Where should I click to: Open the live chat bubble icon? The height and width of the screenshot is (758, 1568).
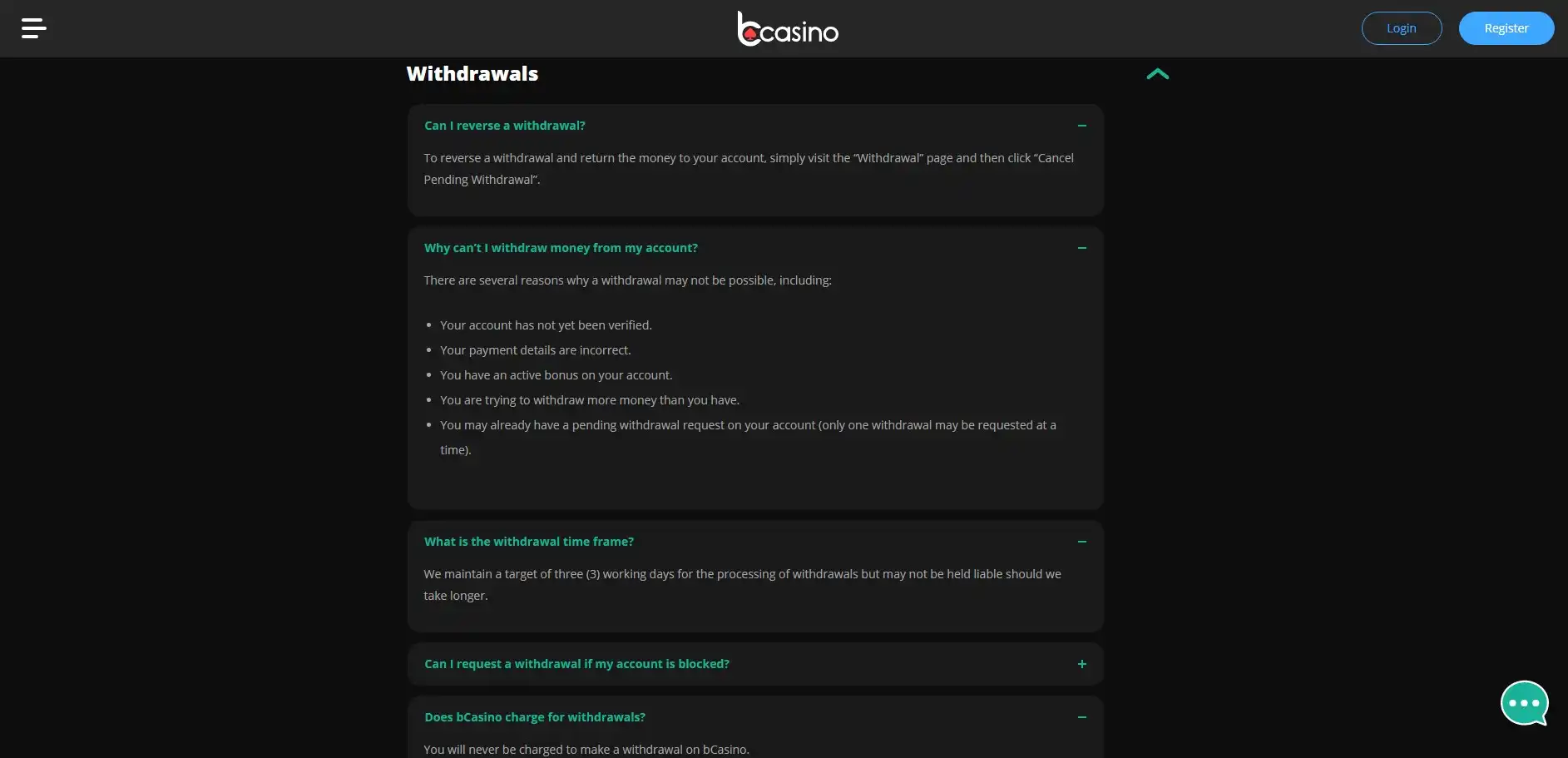pos(1523,703)
